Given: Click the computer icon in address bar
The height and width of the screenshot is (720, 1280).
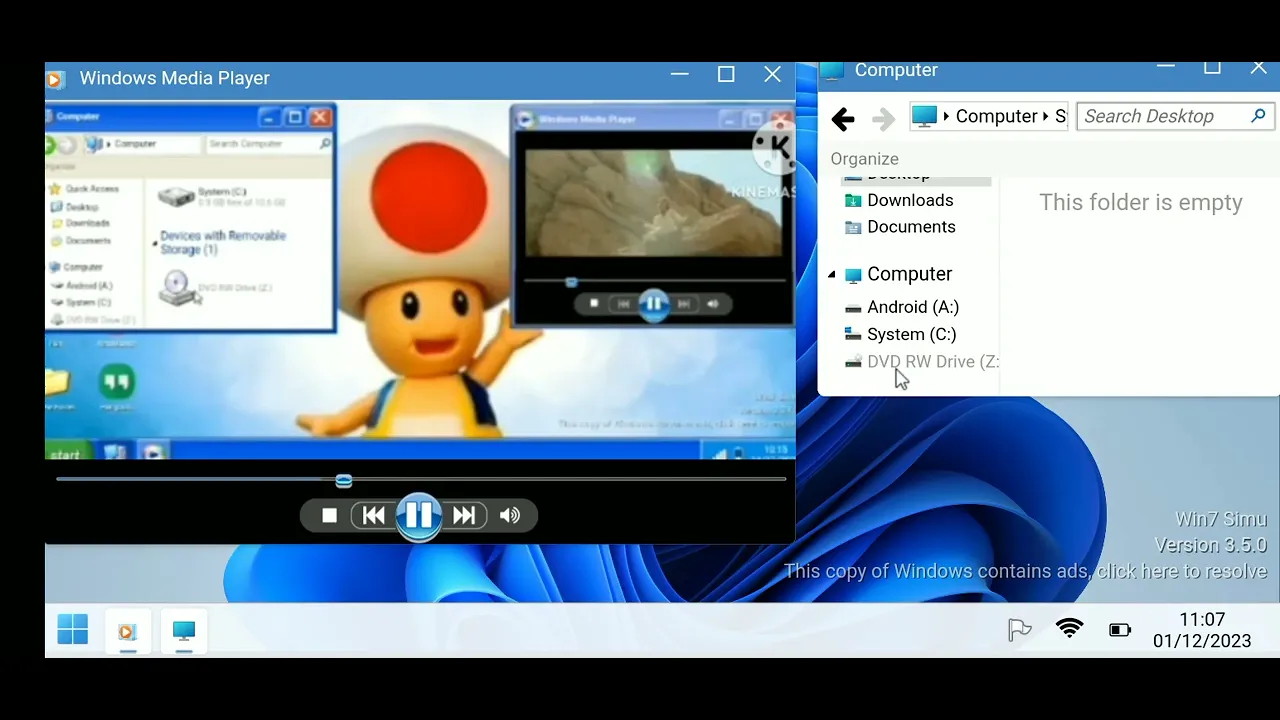Looking at the screenshot, I should pos(925,116).
